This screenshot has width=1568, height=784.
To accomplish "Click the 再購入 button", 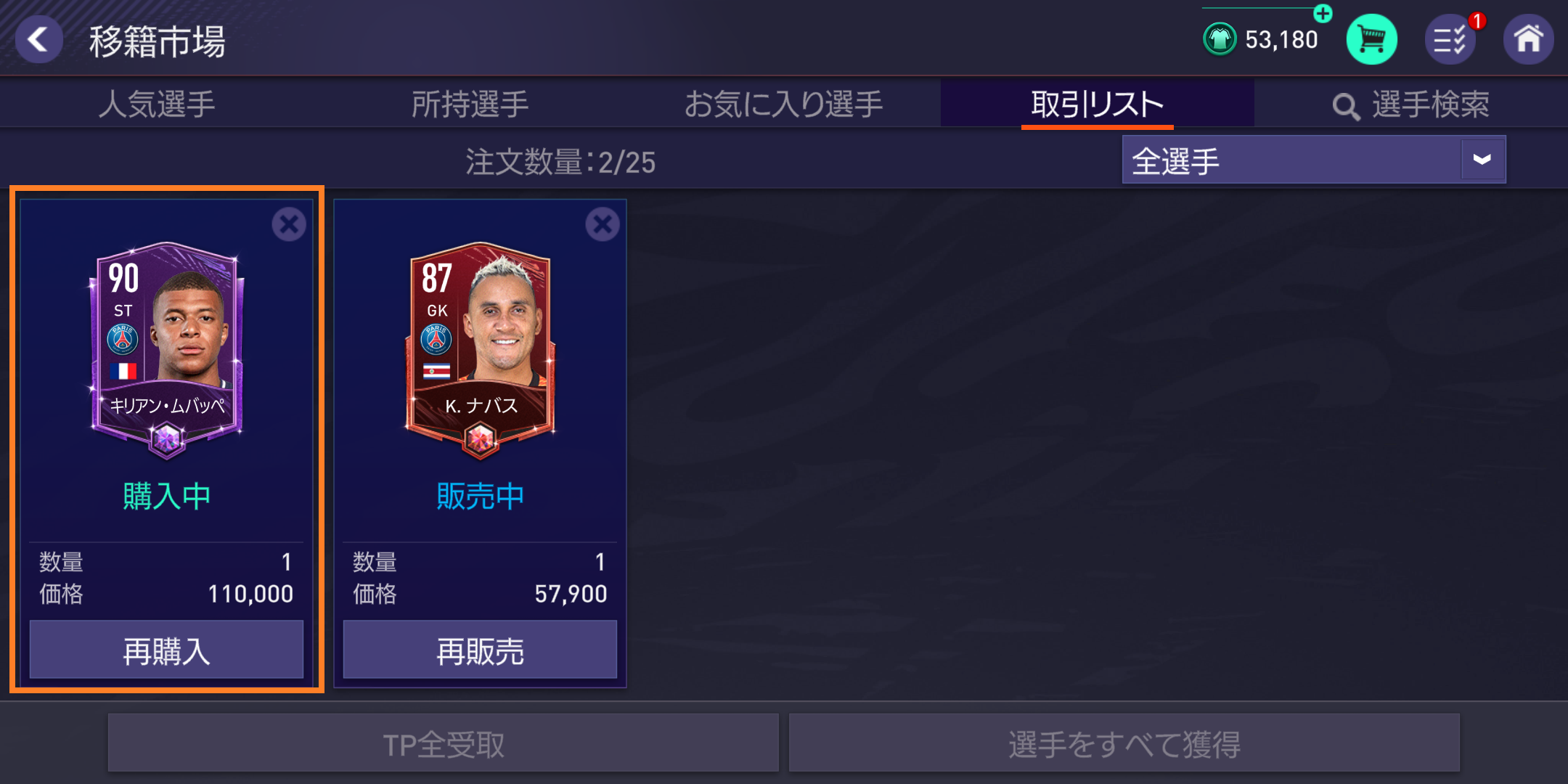I will point(166,650).
